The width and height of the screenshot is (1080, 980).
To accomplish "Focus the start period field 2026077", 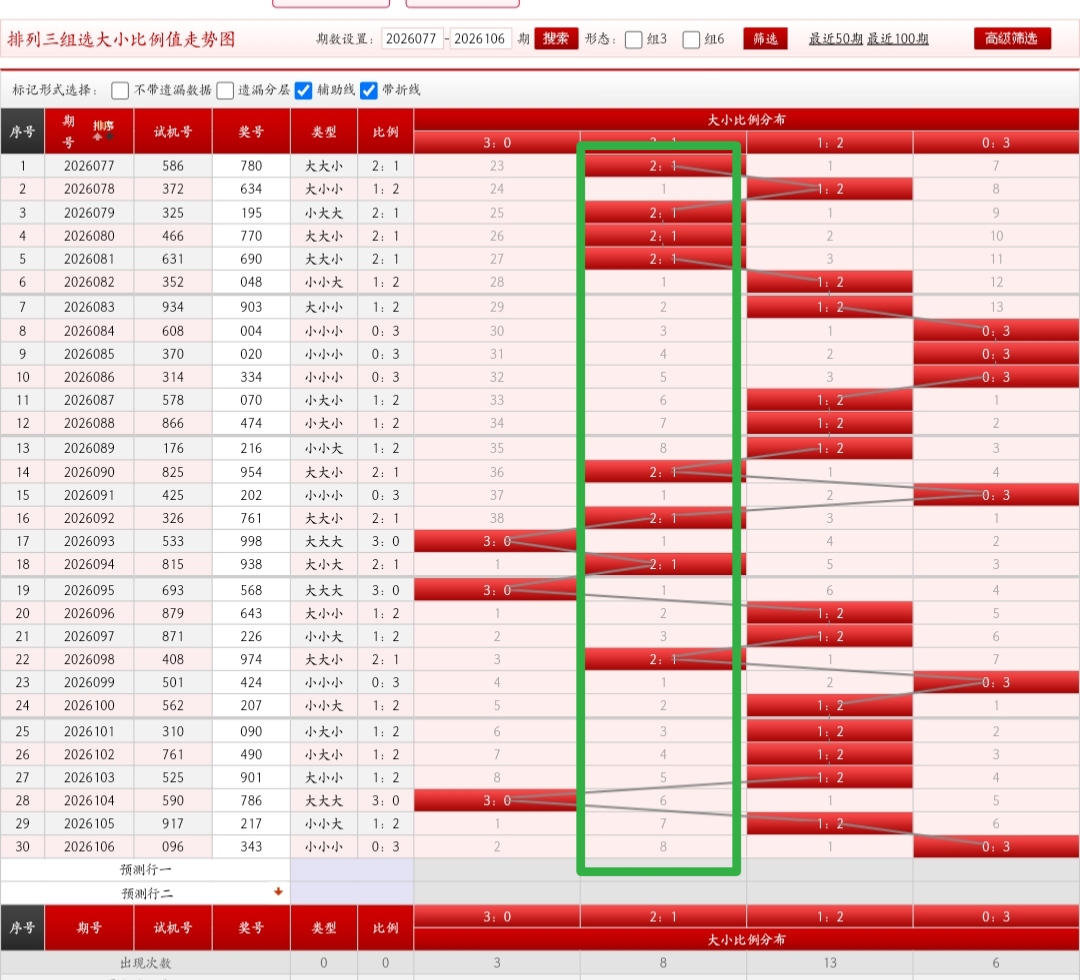I will [412, 39].
